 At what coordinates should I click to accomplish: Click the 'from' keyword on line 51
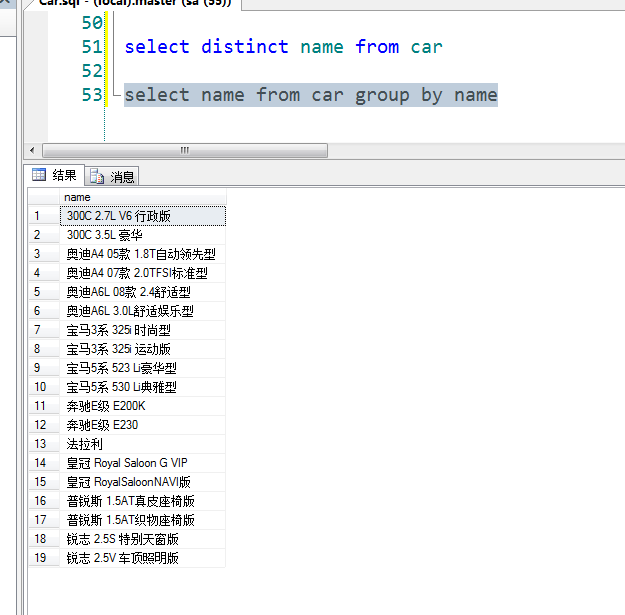(x=377, y=47)
